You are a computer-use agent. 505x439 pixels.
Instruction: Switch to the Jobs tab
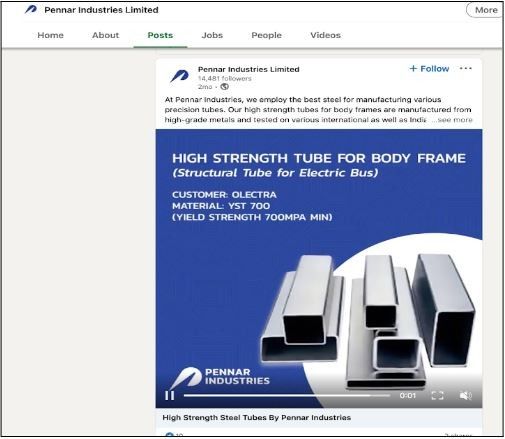212,35
